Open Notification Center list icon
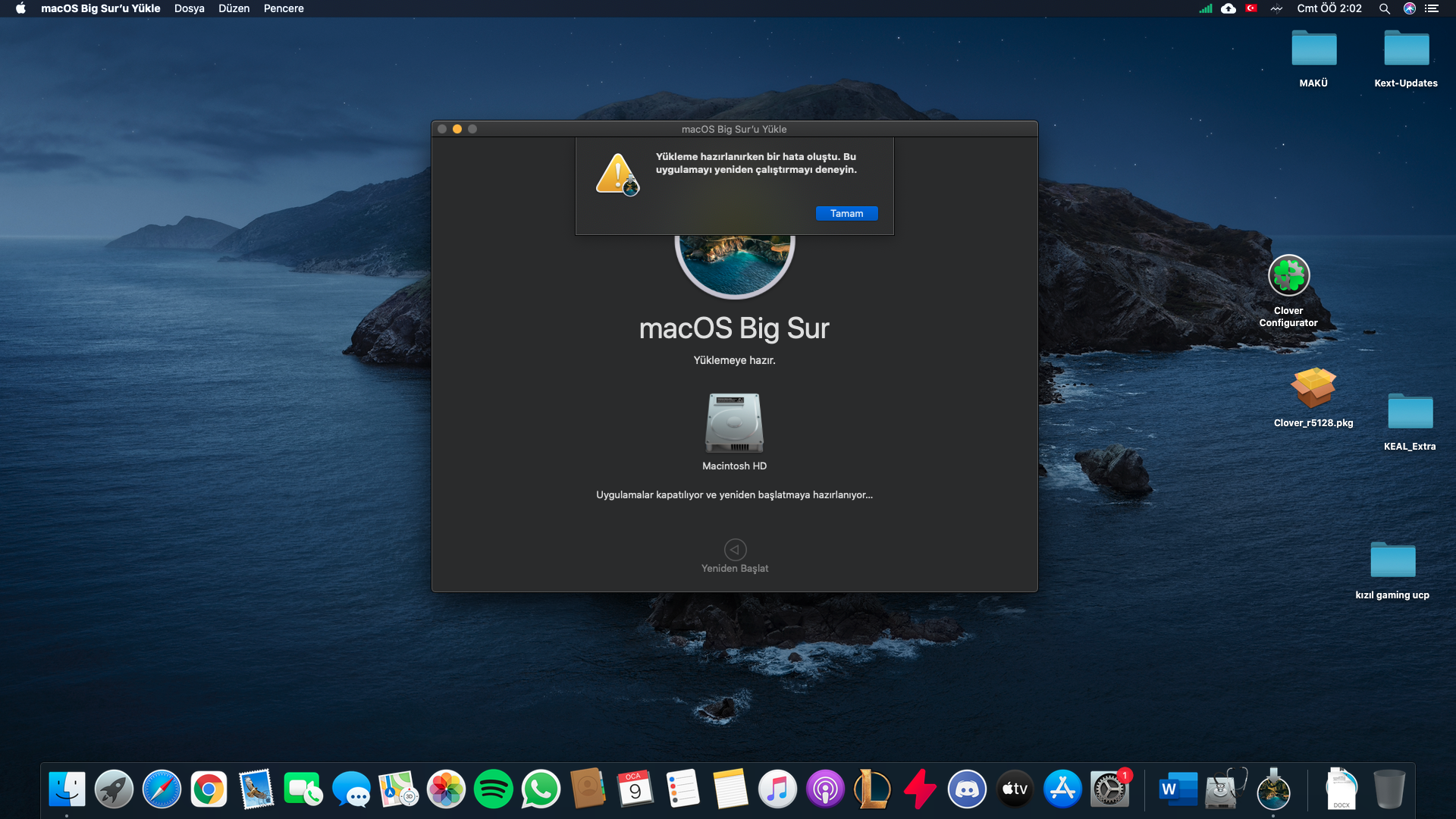The width and height of the screenshot is (1456, 819). coord(1432,8)
